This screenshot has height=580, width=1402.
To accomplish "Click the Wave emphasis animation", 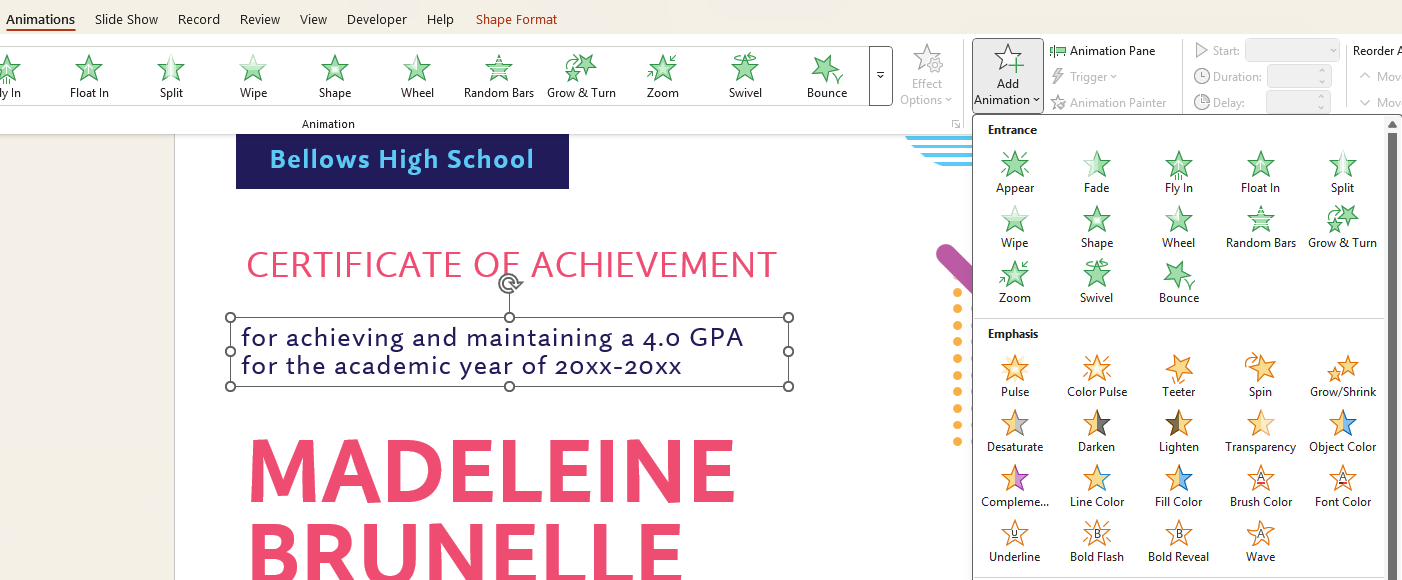I will (x=1260, y=541).
